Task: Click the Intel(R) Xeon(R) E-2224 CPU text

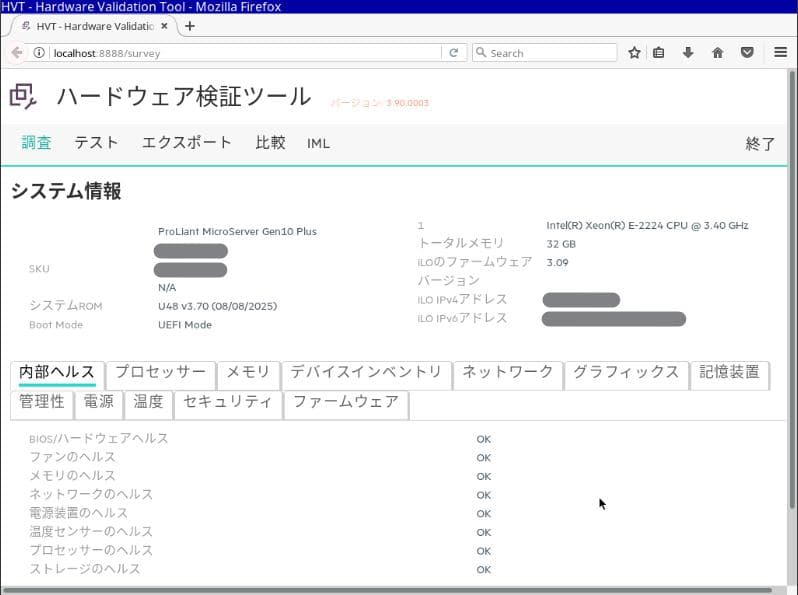Action: 647,225
